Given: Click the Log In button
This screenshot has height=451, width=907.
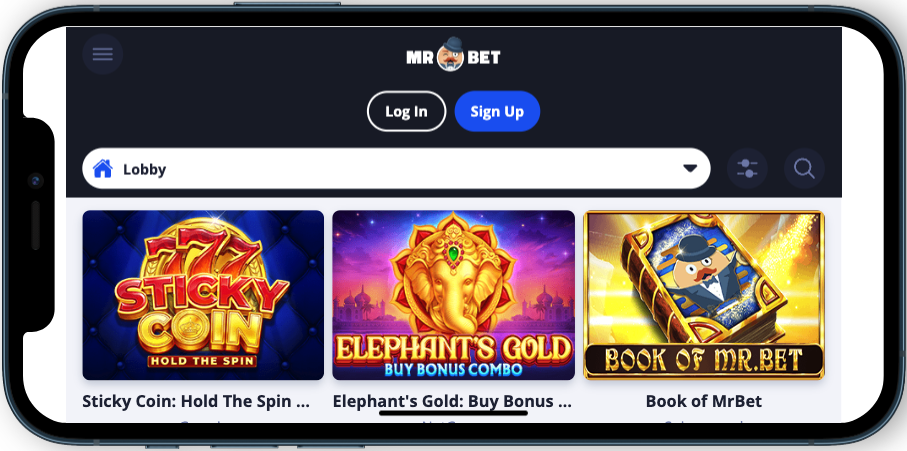Looking at the screenshot, I should [x=406, y=111].
